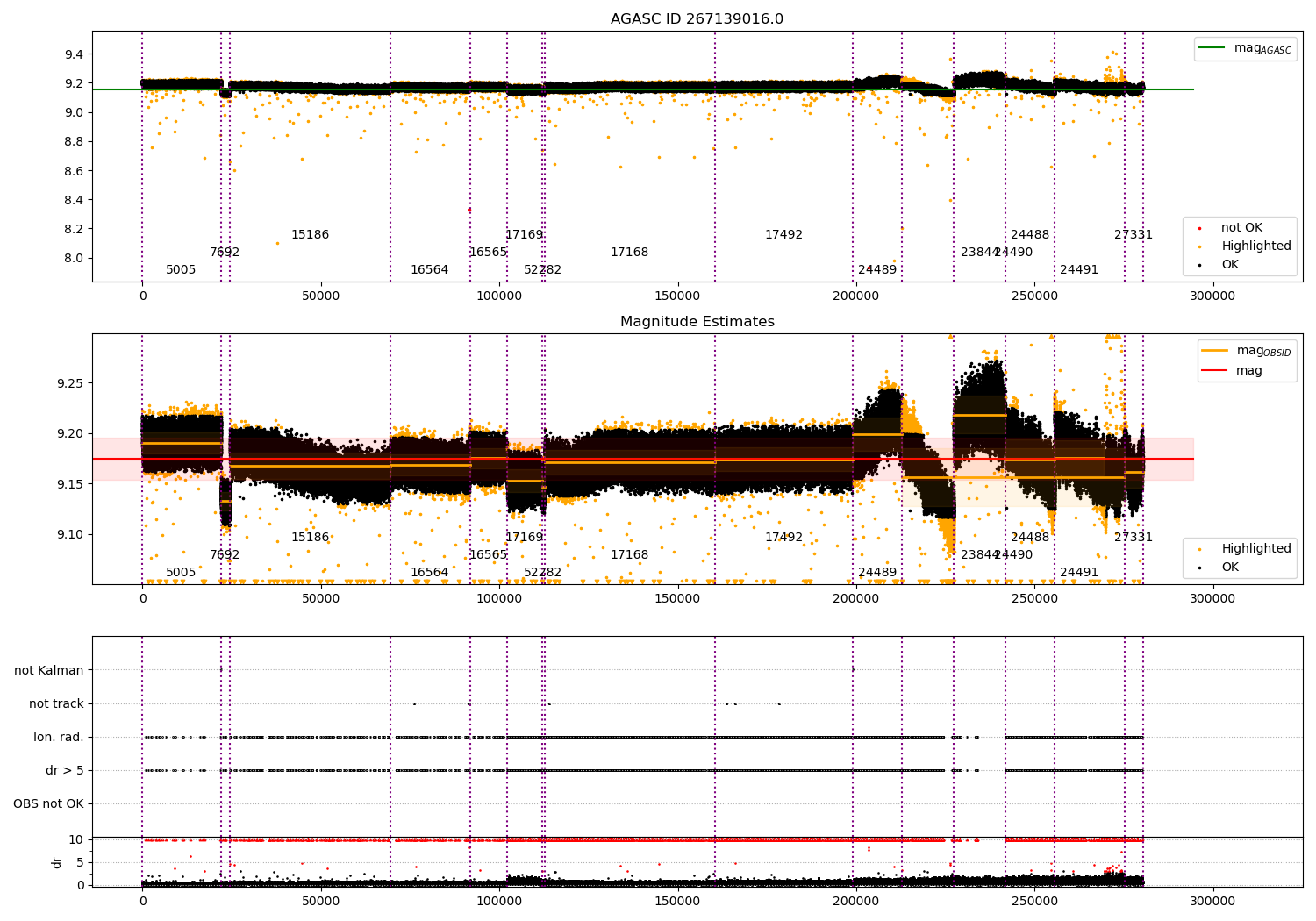Click obsid label 16564 in top plot

tap(429, 270)
